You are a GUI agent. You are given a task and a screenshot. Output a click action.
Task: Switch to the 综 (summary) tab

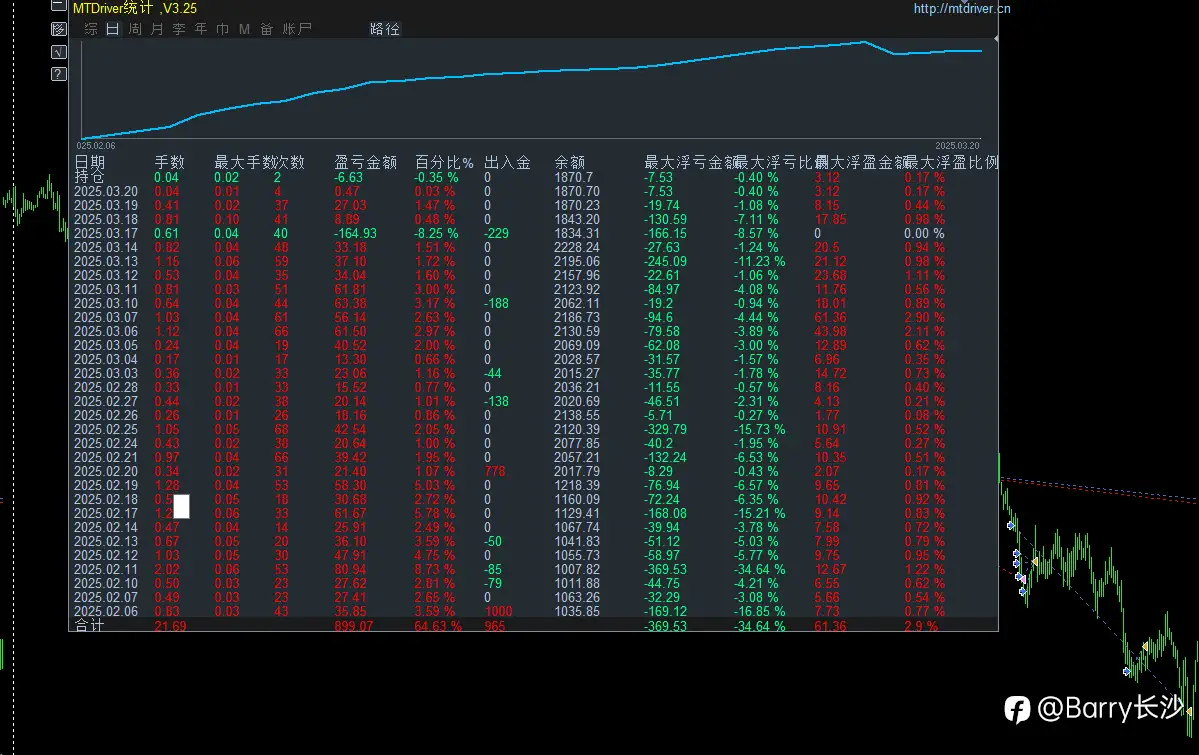[91, 29]
